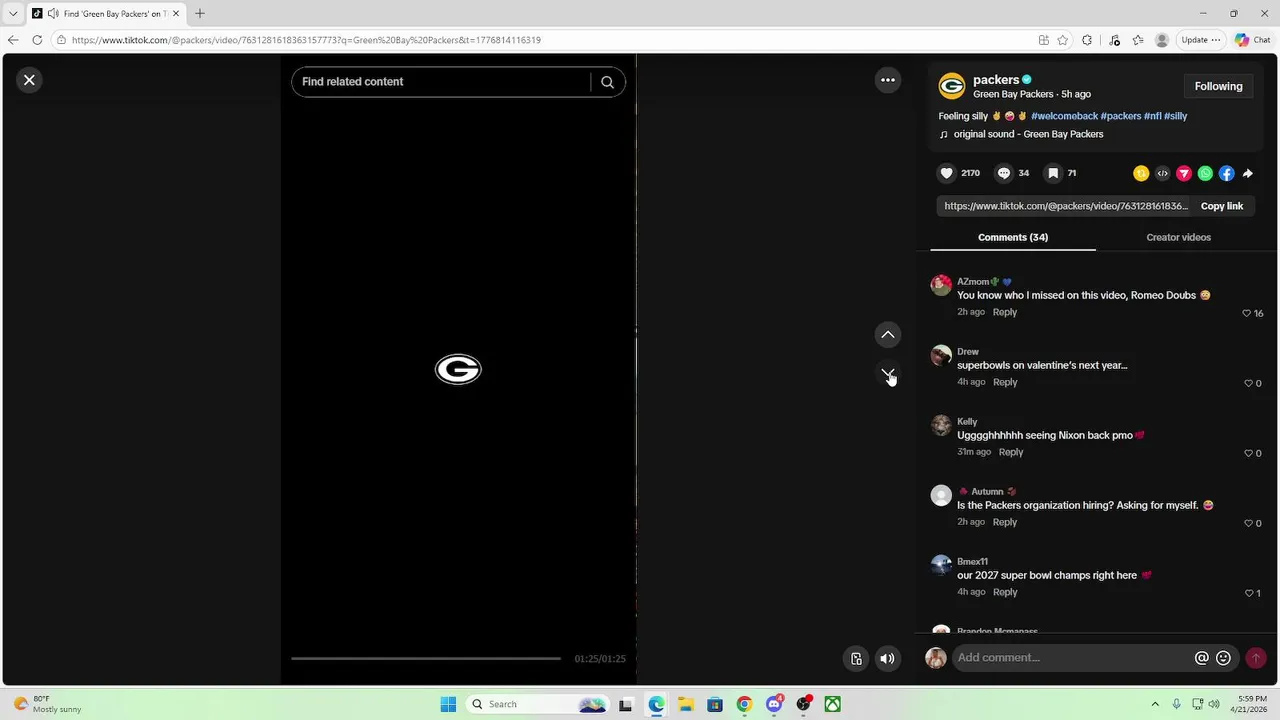Open original sound - Green Bay Packers
Screen dimensions: 1280x720
tap(1028, 134)
